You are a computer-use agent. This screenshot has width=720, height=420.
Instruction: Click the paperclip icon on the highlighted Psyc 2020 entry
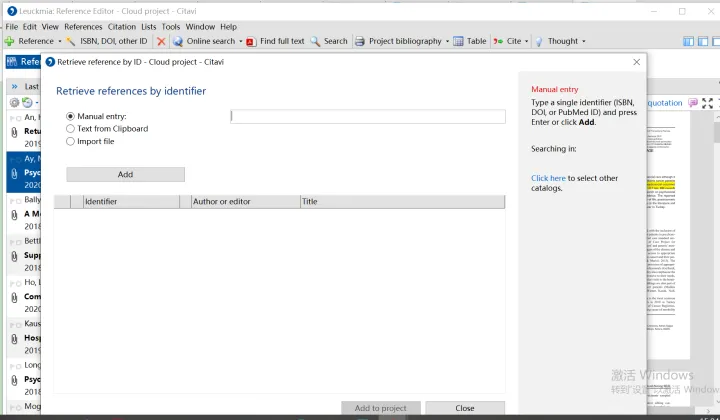14,174
